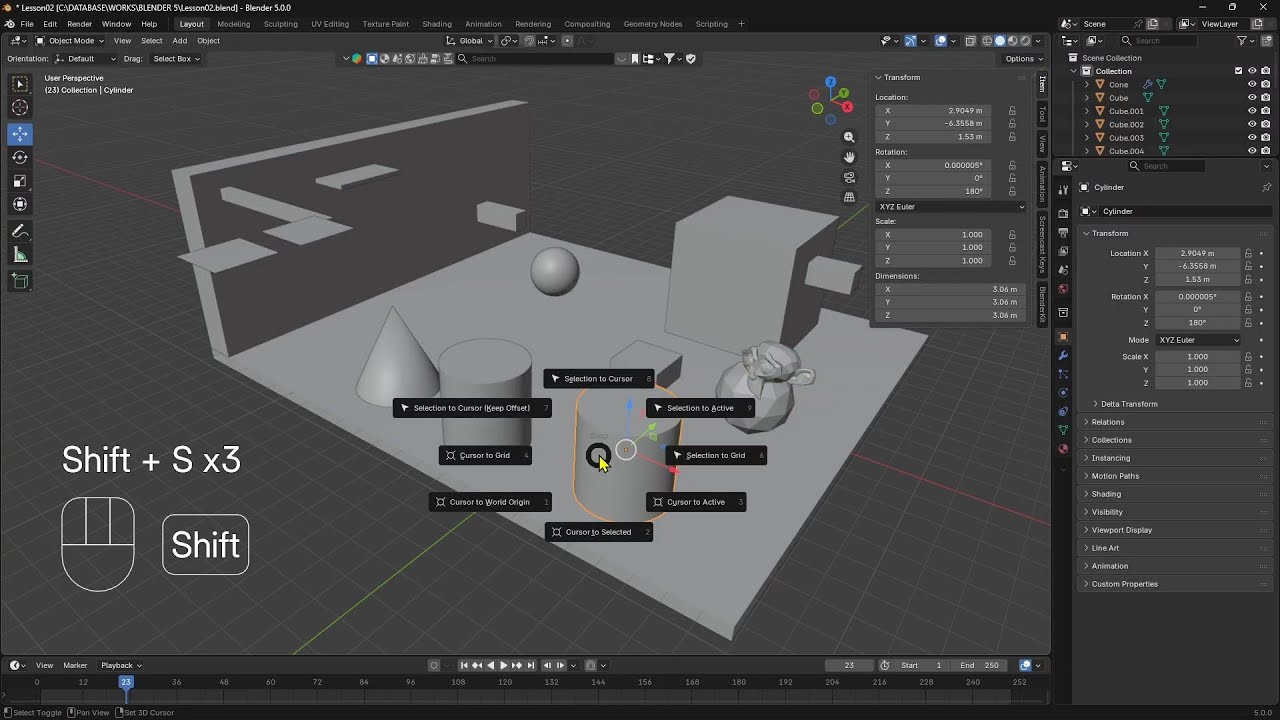Viewport: 1280px width, 720px height.
Task: Open the Drag Select Box dropdown
Action: click(176, 59)
